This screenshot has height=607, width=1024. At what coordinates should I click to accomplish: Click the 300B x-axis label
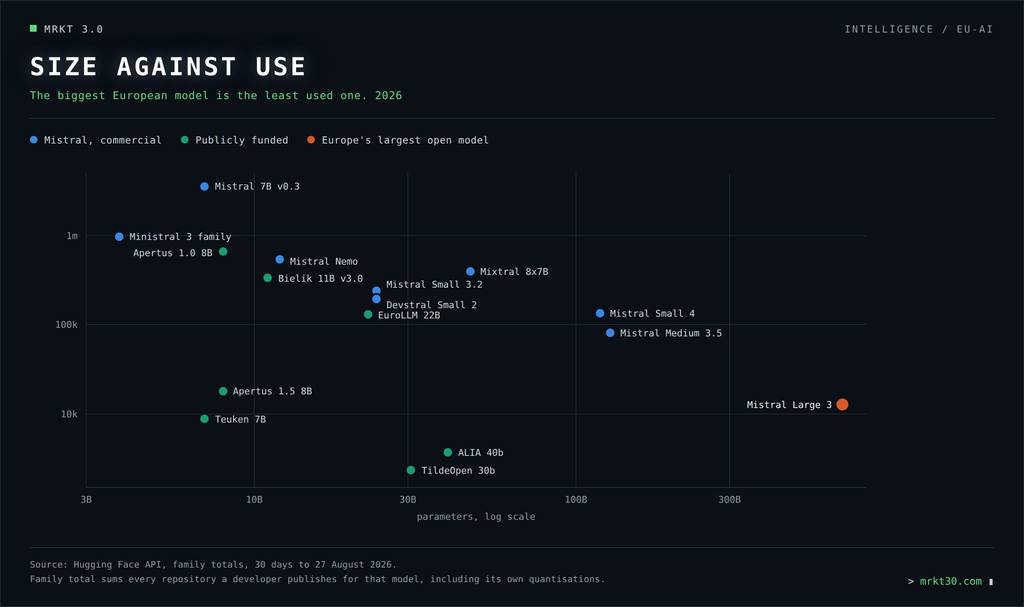(x=729, y=499)
